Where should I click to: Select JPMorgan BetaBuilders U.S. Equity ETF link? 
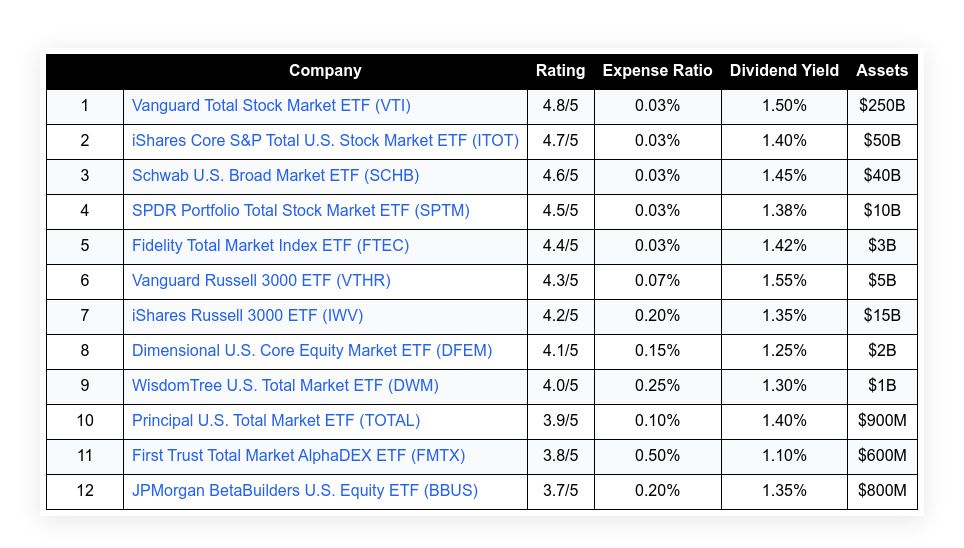[305, 490]
